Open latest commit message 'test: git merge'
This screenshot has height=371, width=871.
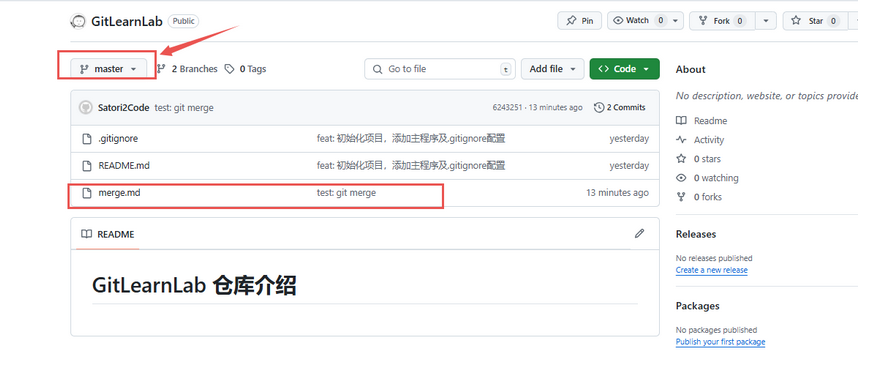(x=184, y=108)
